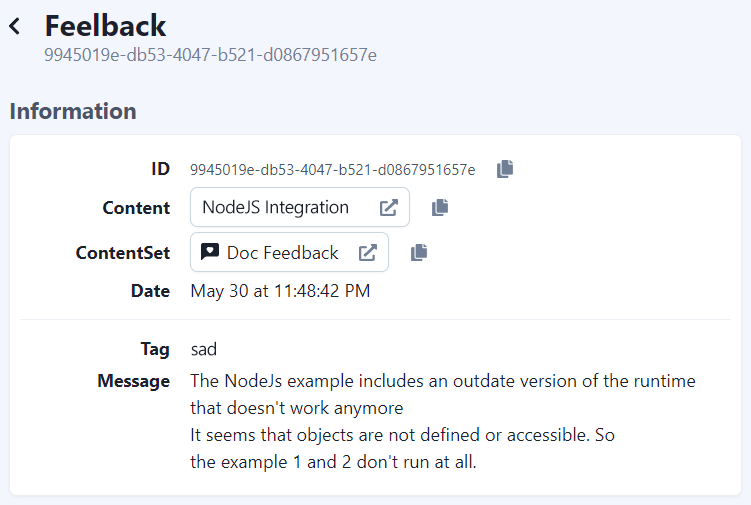Open external link icon in Doc Feedback chip
This screenshot has width=751, height=505.
coord(367,252)
